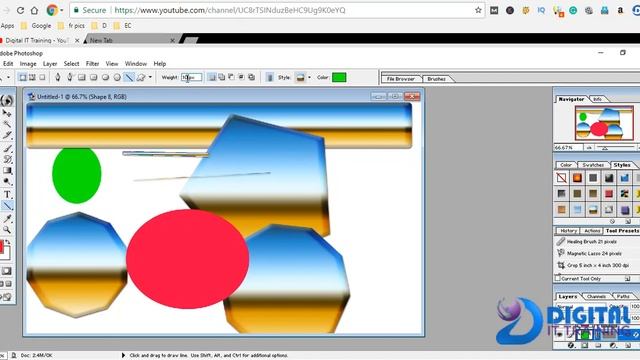Image resolution: width=640 pixels, height=360 pixels.
Task: Select the Brush tool in toolbox
Action: 7,148
